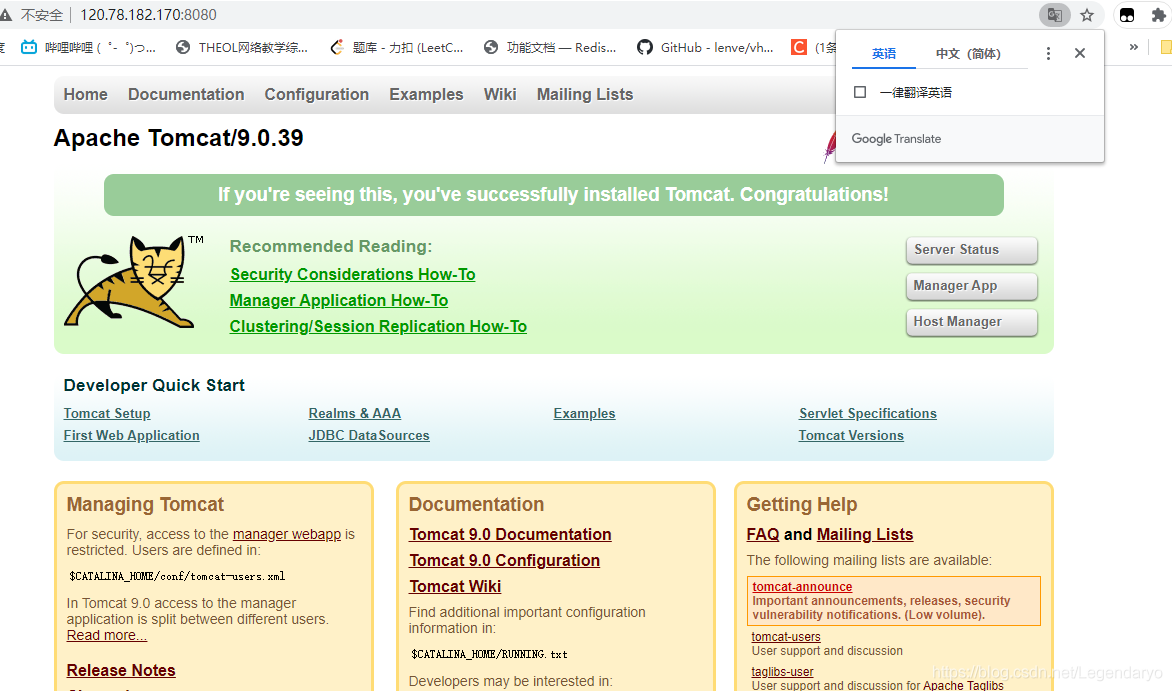Click the $CATALINA_HOME/RUNNING.txt path text
Screen dimensions: 1172x691
tap(490, 654)
